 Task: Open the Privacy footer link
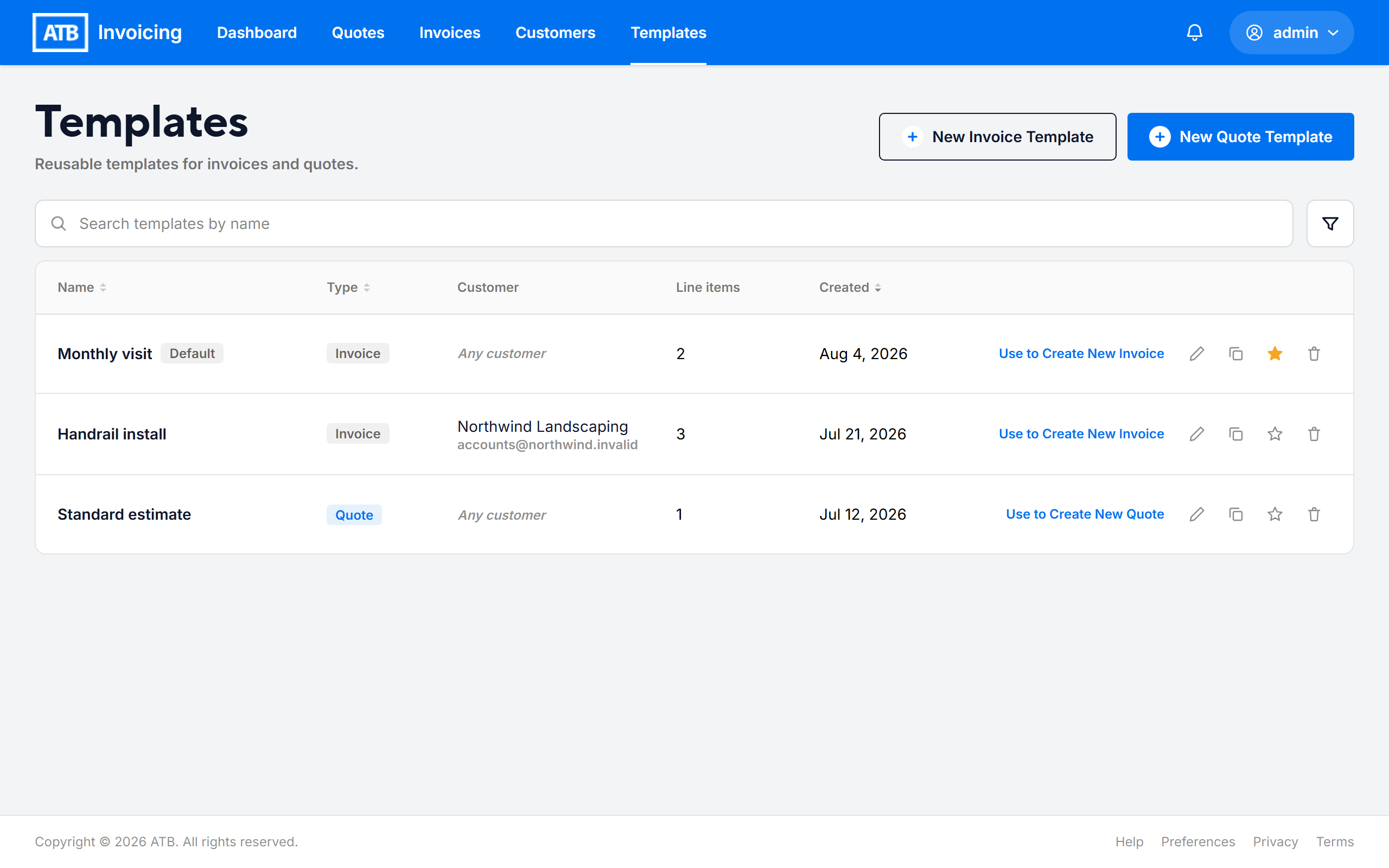1276,841
